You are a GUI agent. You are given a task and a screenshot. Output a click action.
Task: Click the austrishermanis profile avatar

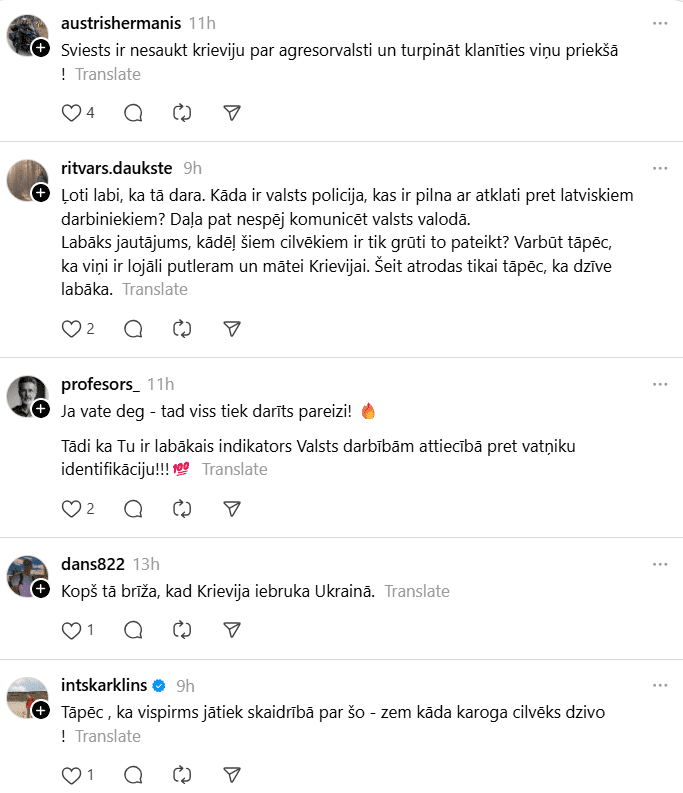coord(26,35)
